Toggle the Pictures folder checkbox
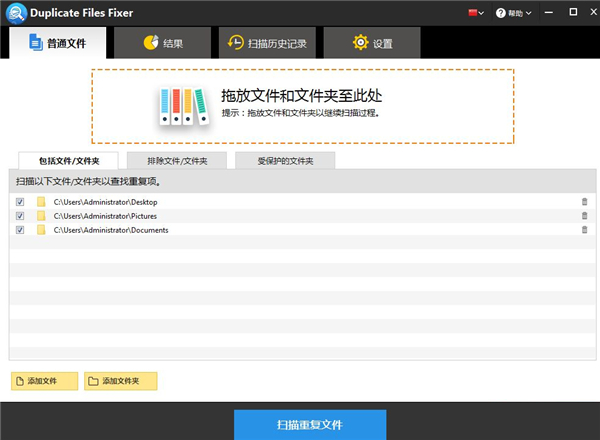This screenshot has height=440, width=600. click(20, 216)
